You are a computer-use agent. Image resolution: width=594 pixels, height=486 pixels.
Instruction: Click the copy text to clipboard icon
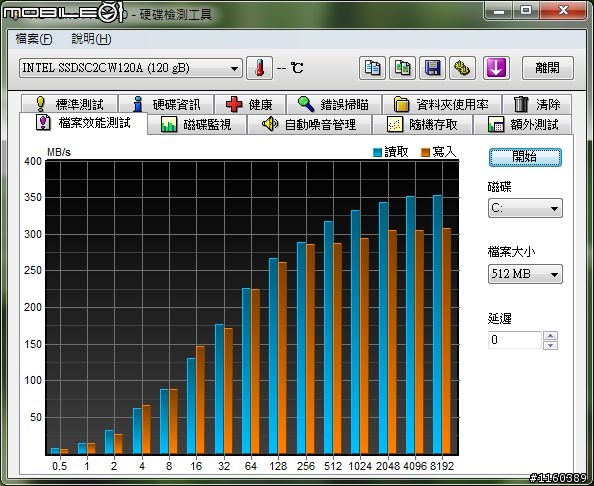click(x=372, y=68)
